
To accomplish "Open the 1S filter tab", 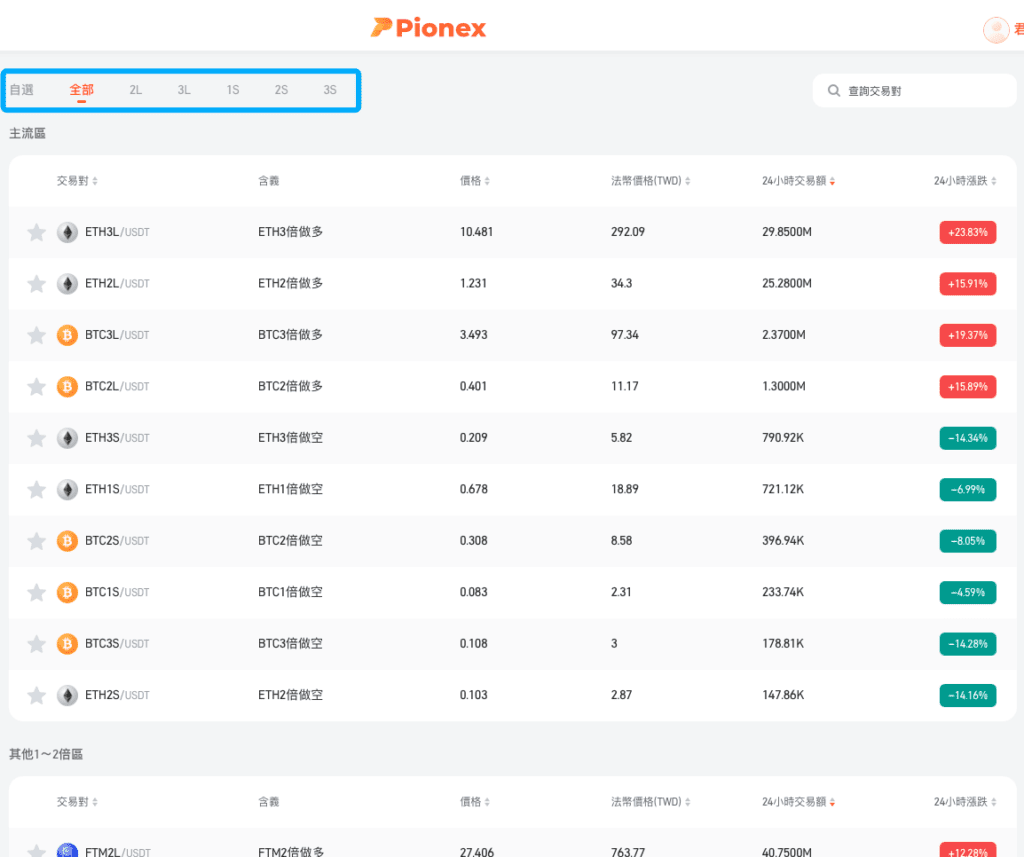I will tap(232, 90).
